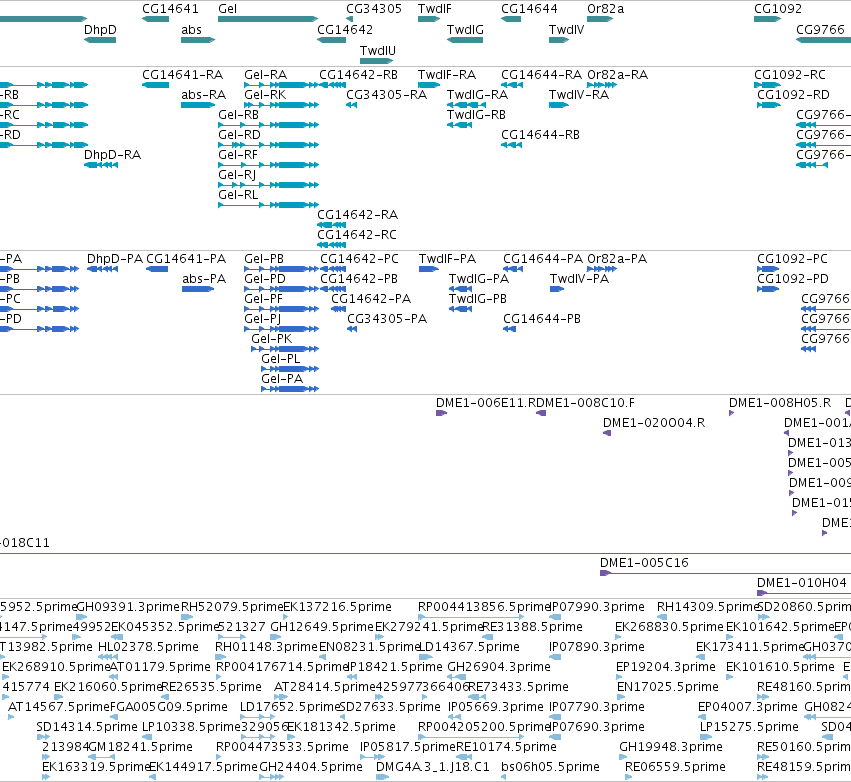Click the DME1-010H04 label
851x782 pixels.
[802, 583]
